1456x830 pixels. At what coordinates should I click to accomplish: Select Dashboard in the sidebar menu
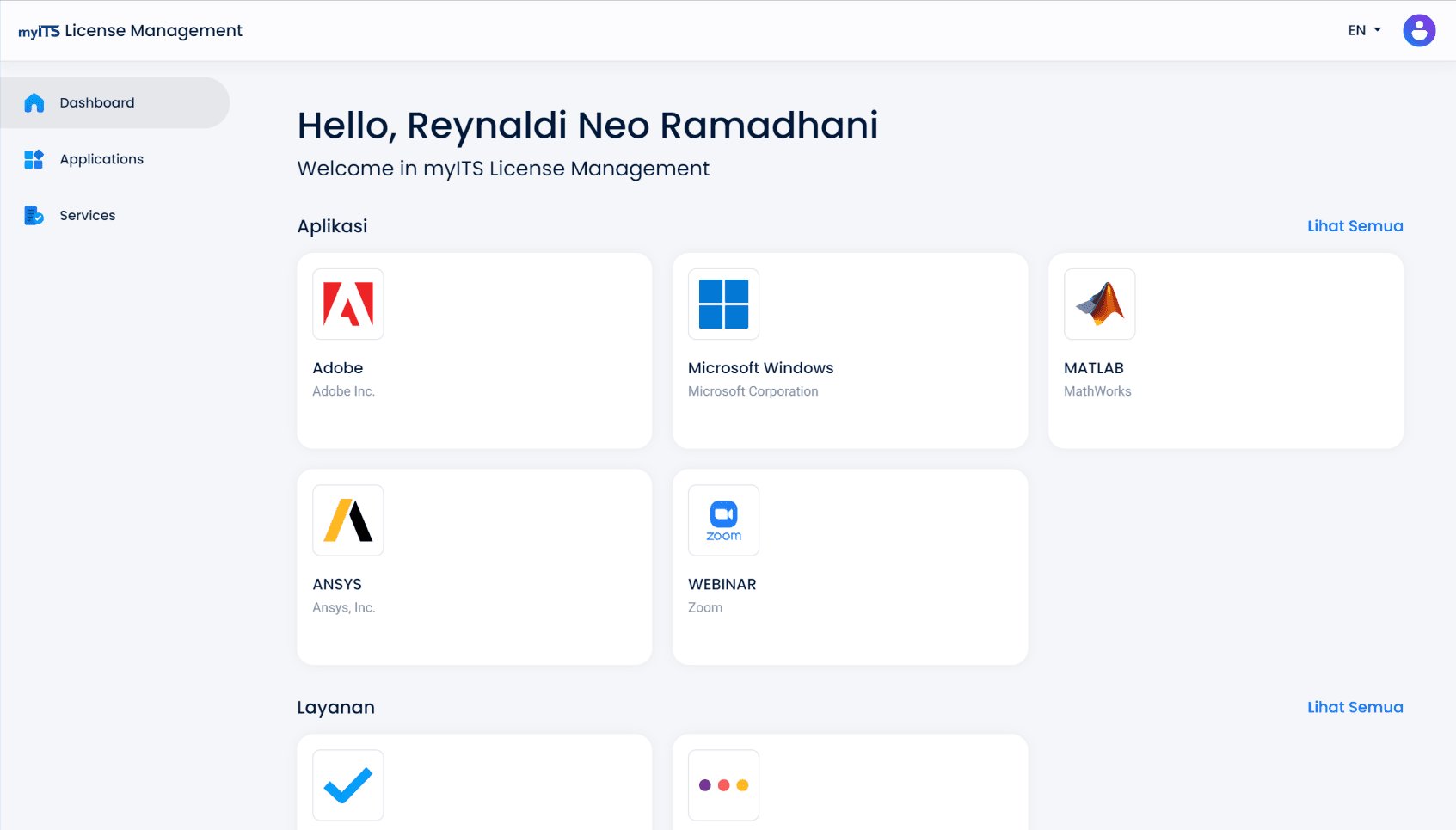pos(115,103)
